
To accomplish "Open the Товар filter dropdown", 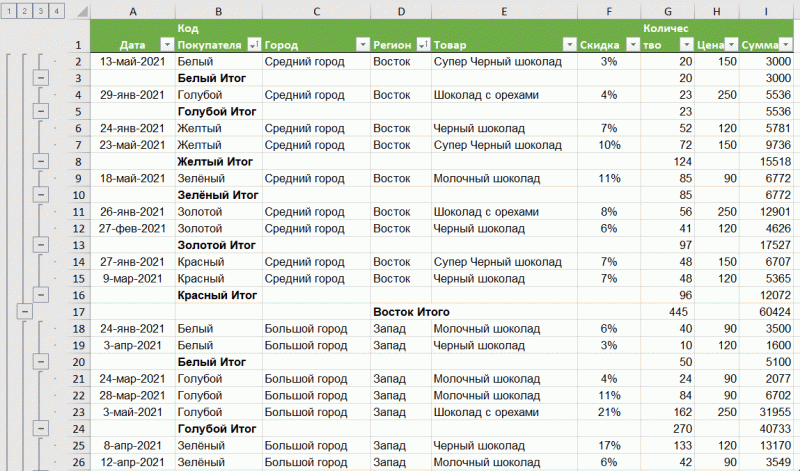I will tap(569, 45).
